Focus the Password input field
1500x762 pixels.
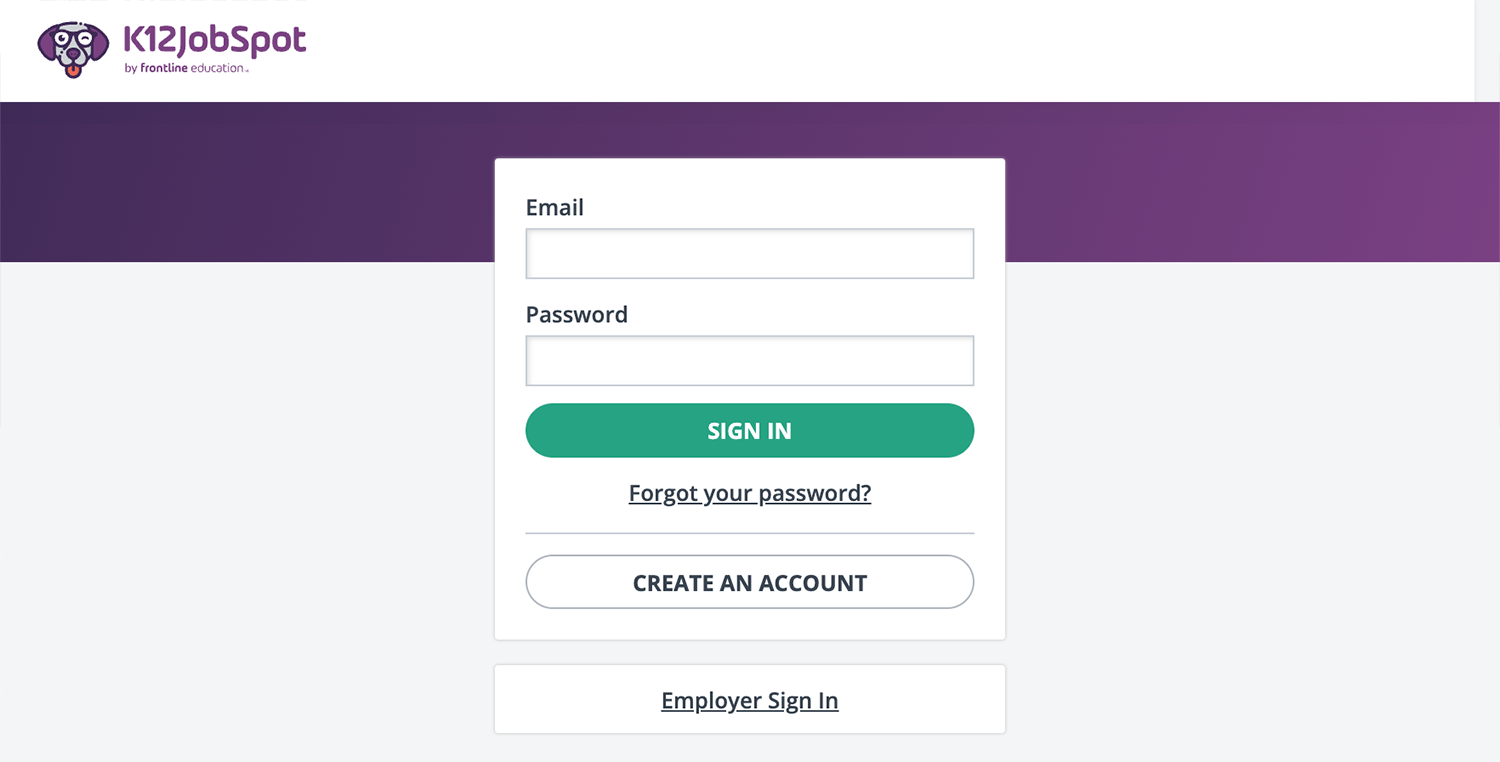(750, 361)
